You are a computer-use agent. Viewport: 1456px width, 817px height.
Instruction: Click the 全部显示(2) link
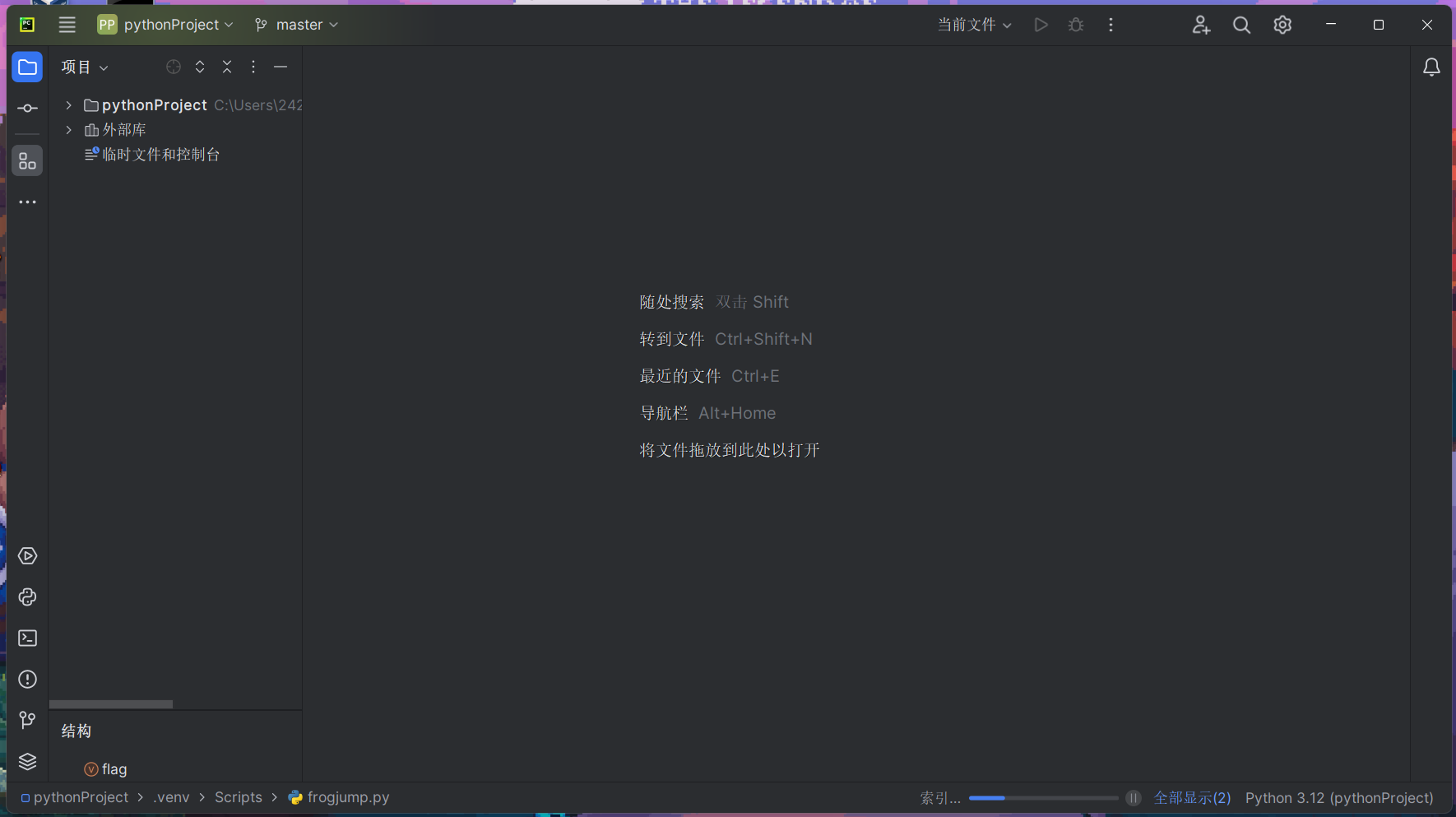[x=1192, y=798]
